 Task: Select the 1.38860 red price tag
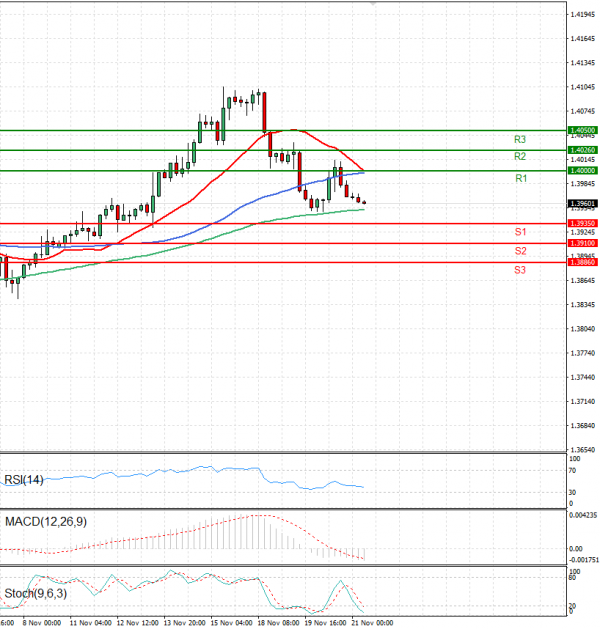582,262
